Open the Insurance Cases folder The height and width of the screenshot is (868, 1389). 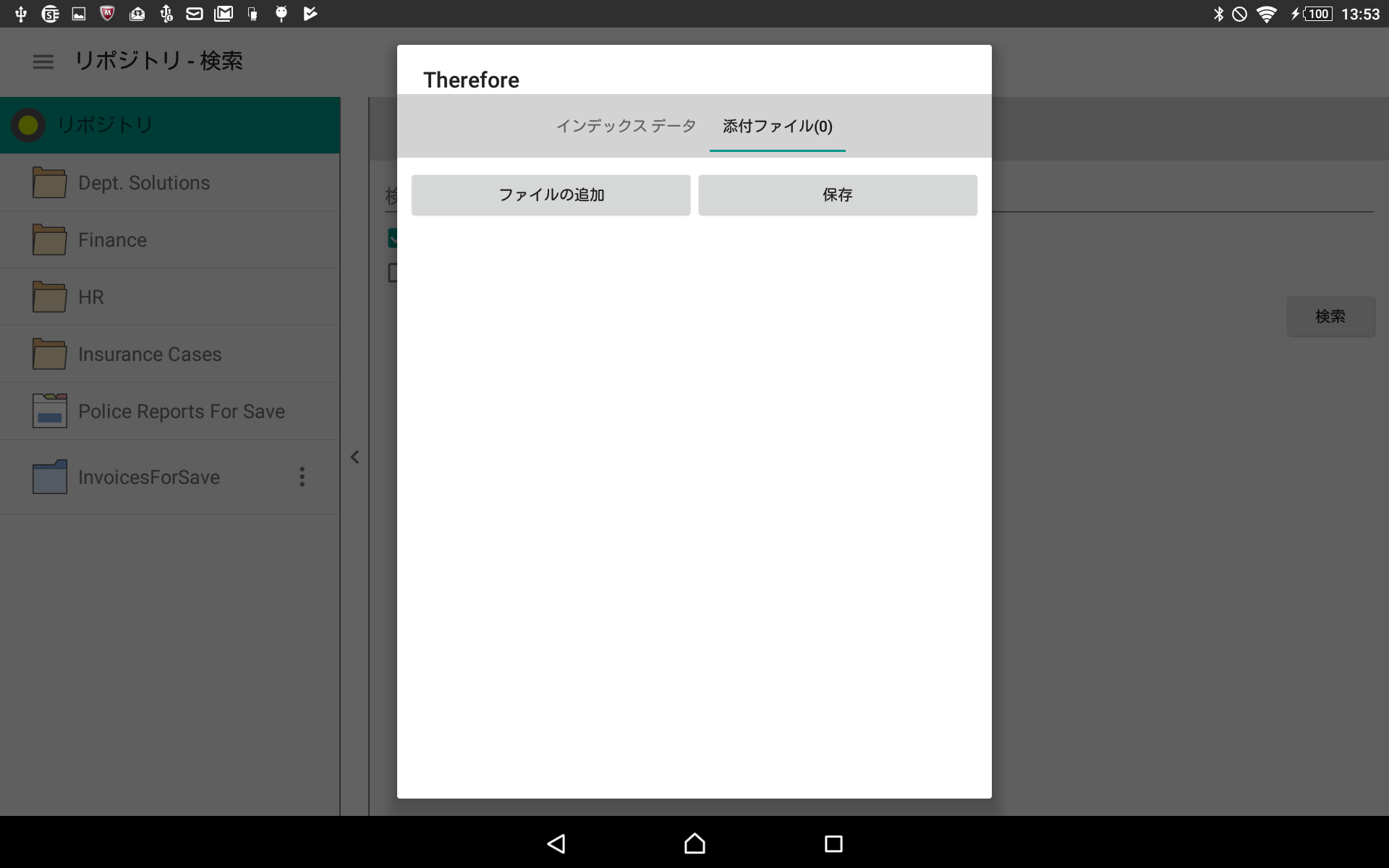point(170,354)
